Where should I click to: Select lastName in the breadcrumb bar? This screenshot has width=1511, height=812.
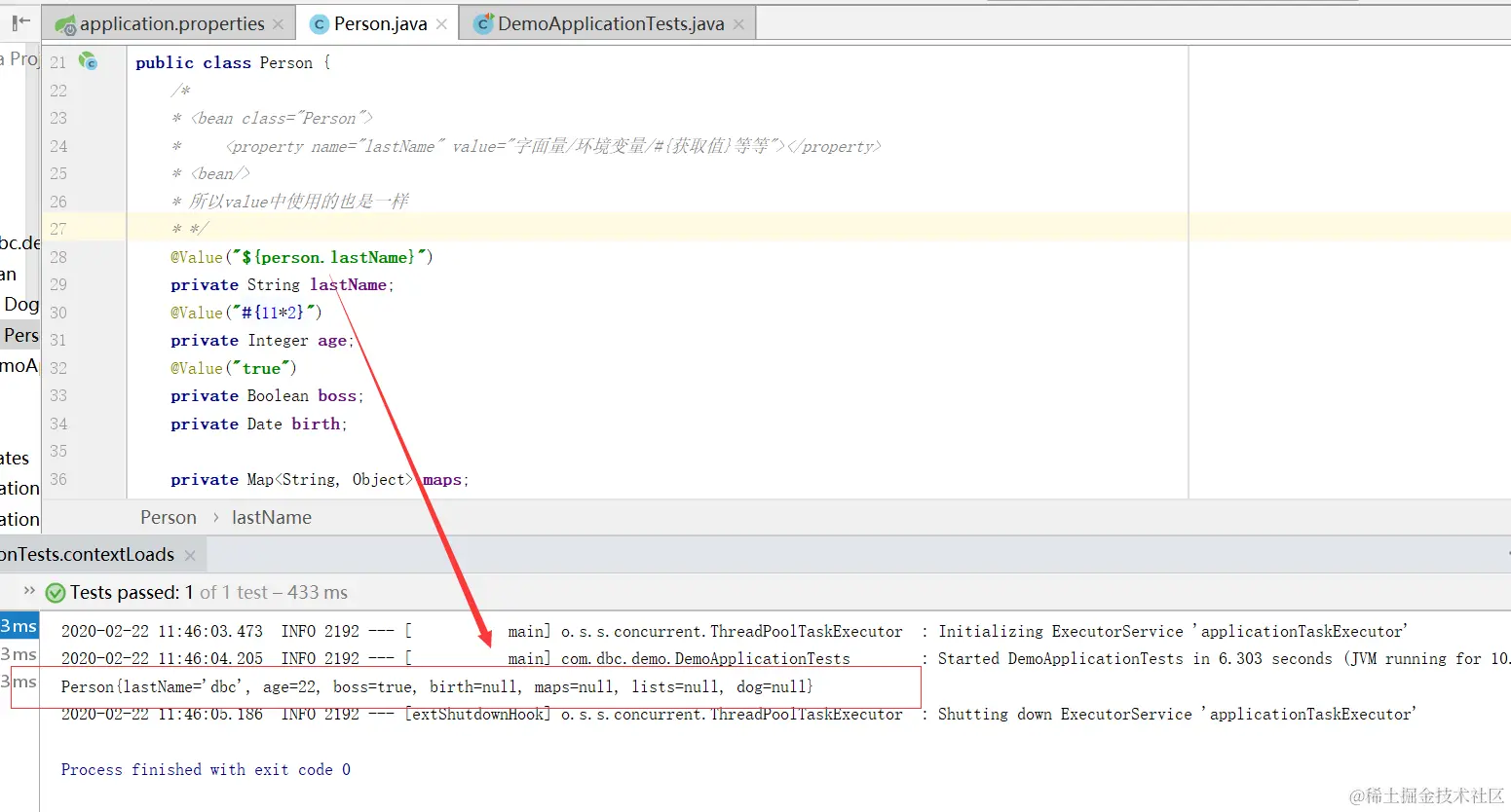click(272, 517)
